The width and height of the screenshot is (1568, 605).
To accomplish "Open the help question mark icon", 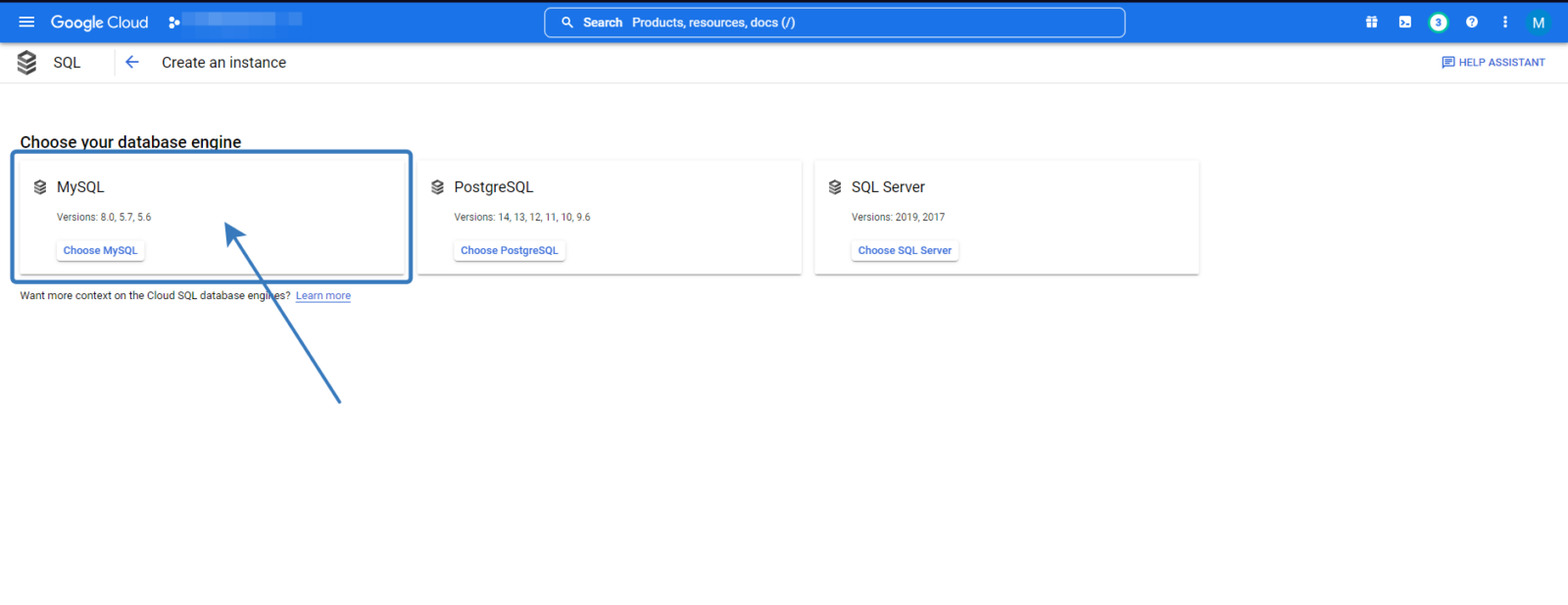I will click(1471, 22).
